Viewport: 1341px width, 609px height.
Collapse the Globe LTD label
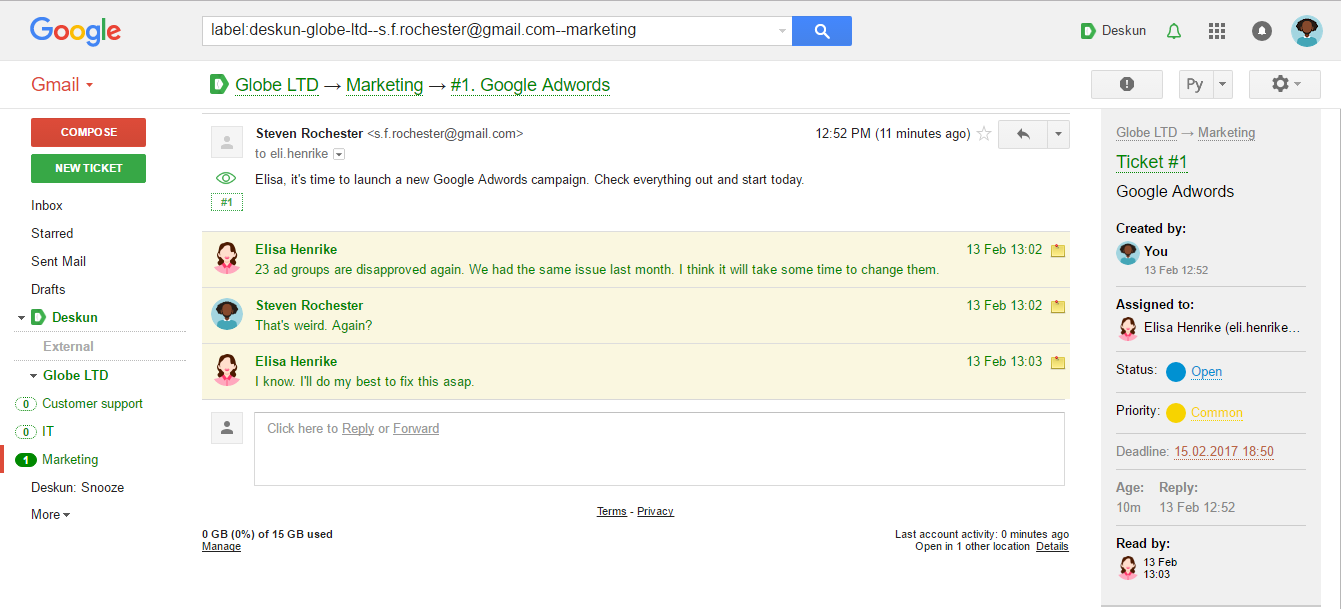click(33, 376)
